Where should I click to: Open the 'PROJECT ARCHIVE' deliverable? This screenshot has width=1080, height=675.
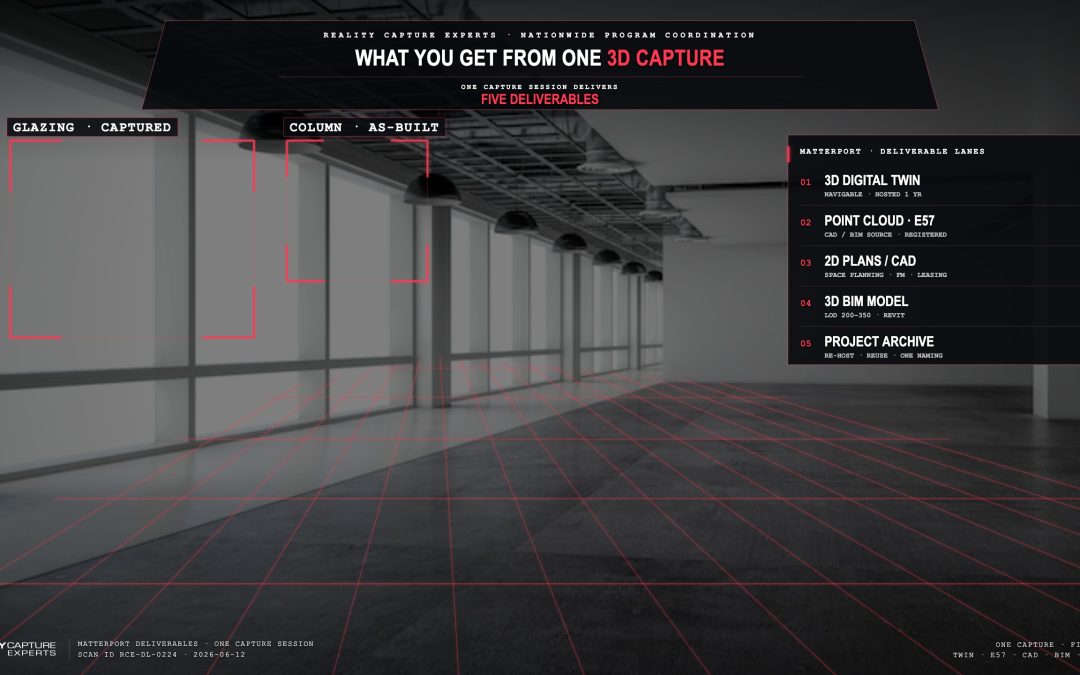click(879, 342)
